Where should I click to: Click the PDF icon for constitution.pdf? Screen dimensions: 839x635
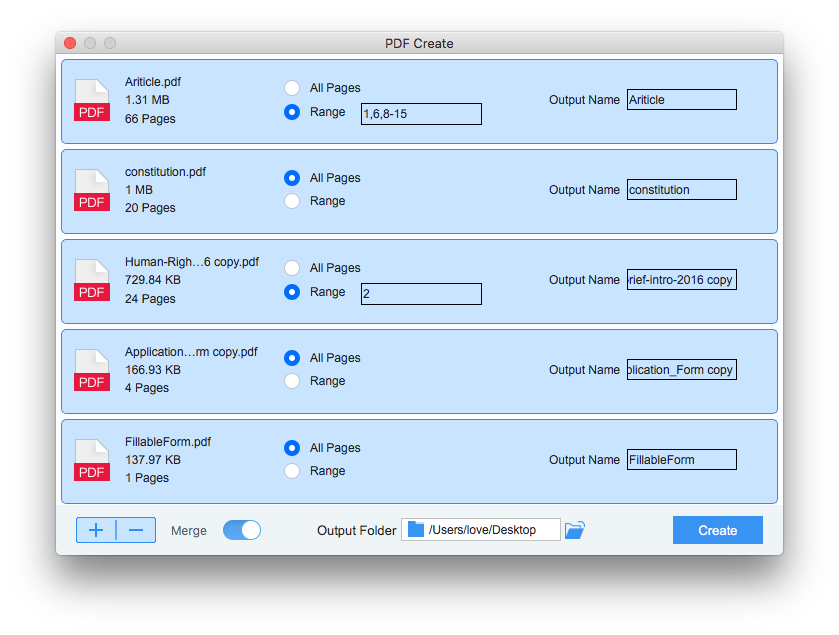click(91, 190)
